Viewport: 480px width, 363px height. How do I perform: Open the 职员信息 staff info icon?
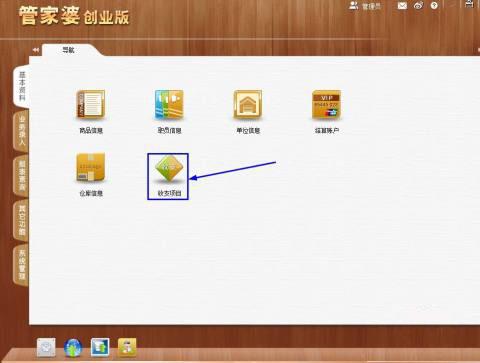tap(169, 105)
